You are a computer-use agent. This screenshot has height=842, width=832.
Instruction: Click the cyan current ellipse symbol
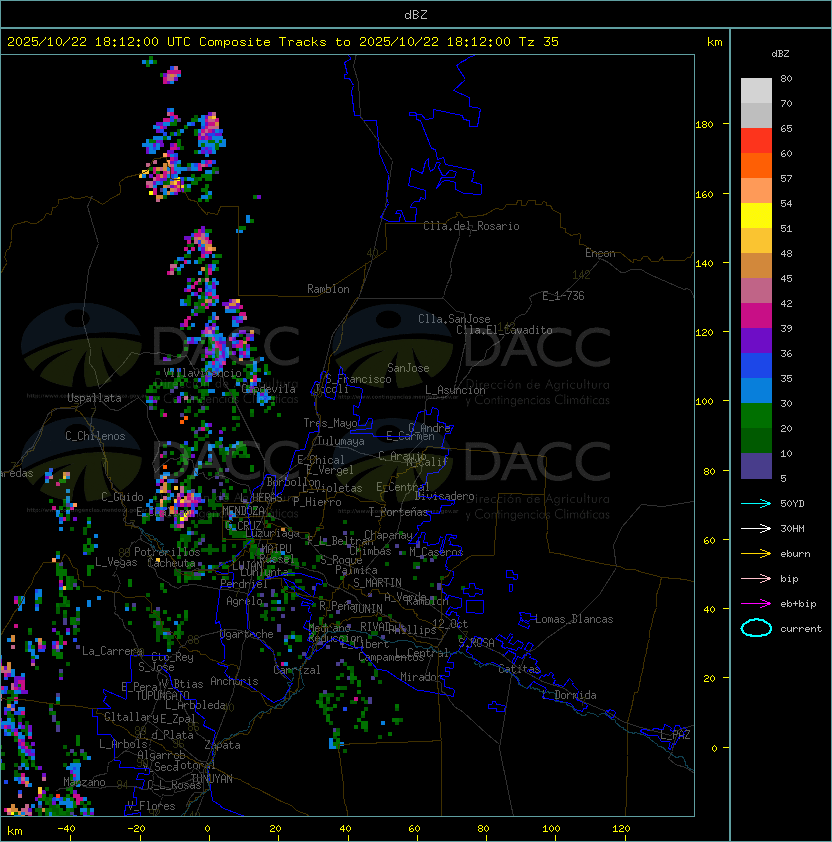click(x=756, y=628)
